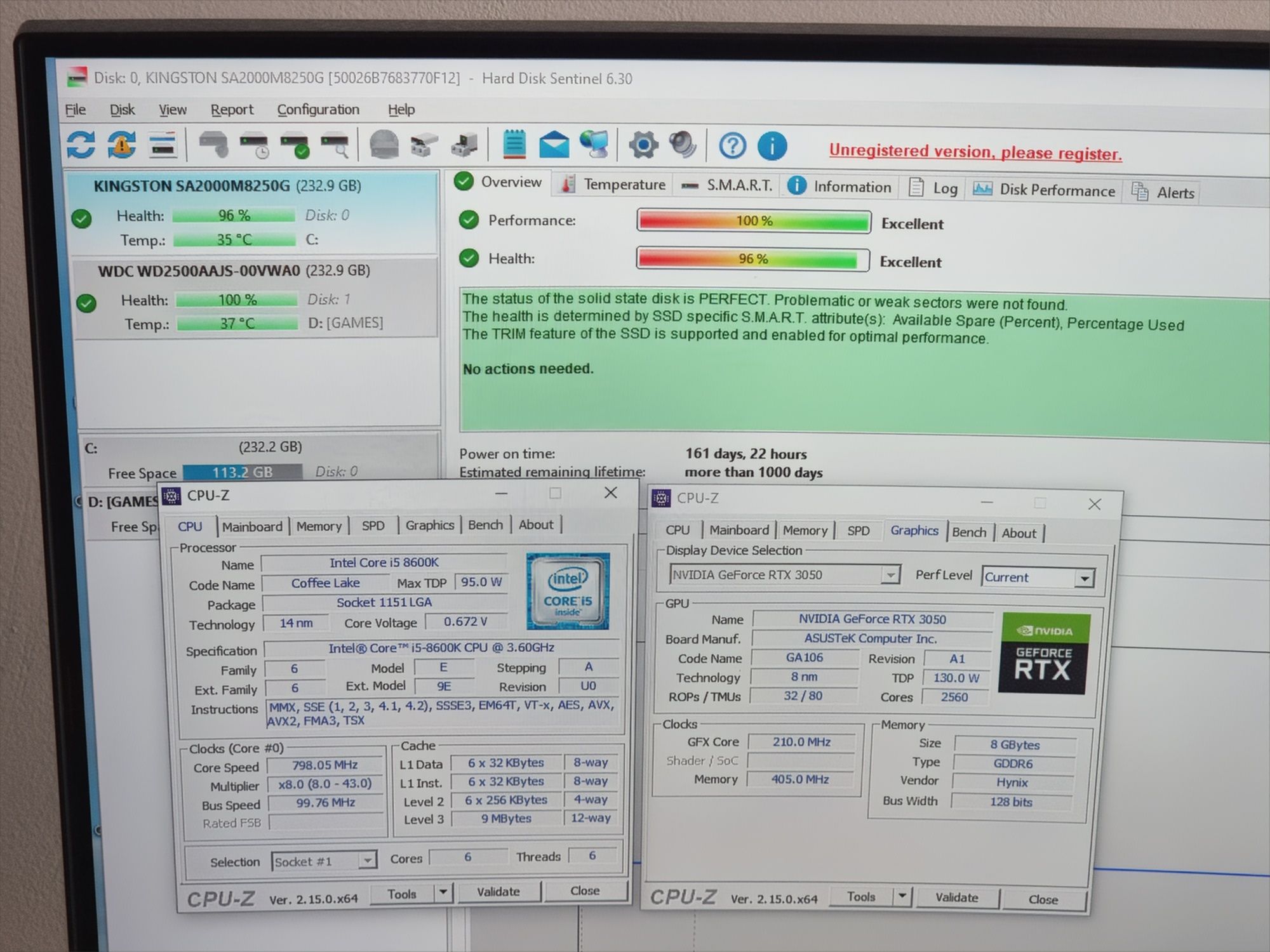This screenshot has width=1270, height=952.
Task: Open the Configuration menu
Action: [x=318, y=110]
